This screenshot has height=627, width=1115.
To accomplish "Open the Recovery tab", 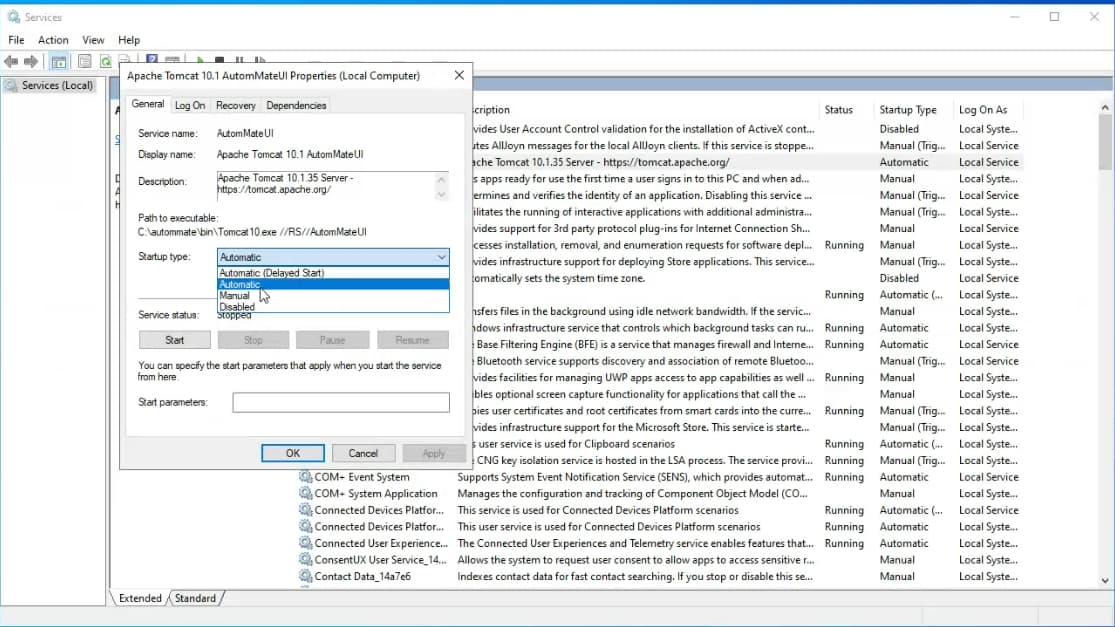I will pyautogui.click(x=235, y=105).
